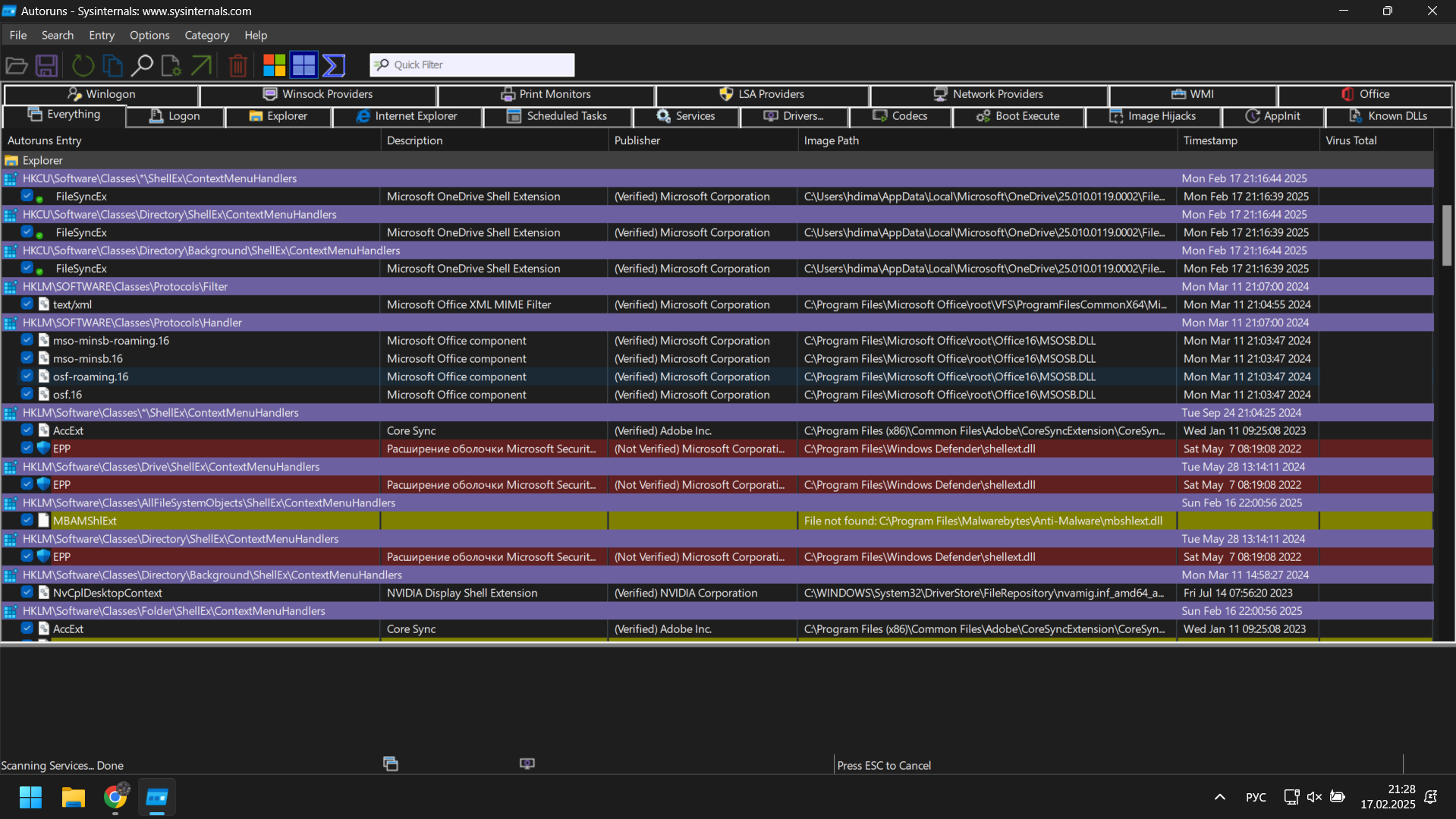Switch to the Image Hijacks tab
This screenshot has height=819, width=1456.
1153,116
